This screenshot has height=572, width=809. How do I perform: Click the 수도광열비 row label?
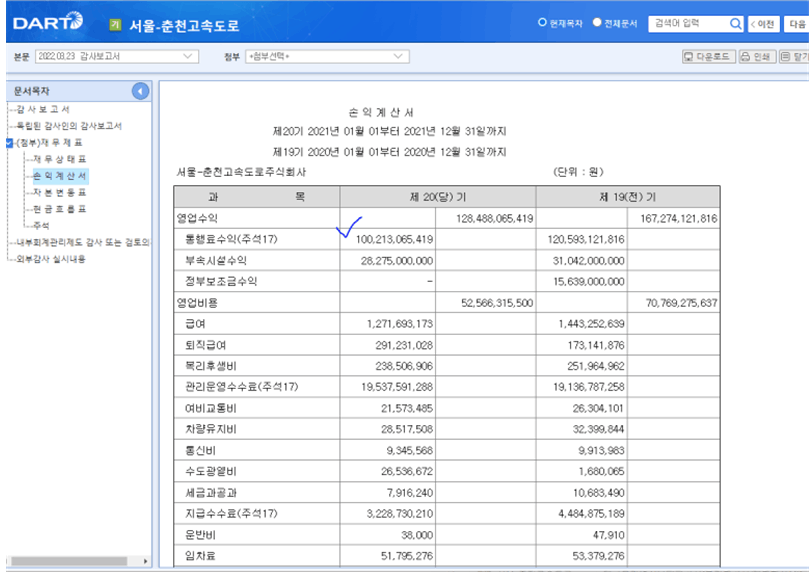point(211,471)
